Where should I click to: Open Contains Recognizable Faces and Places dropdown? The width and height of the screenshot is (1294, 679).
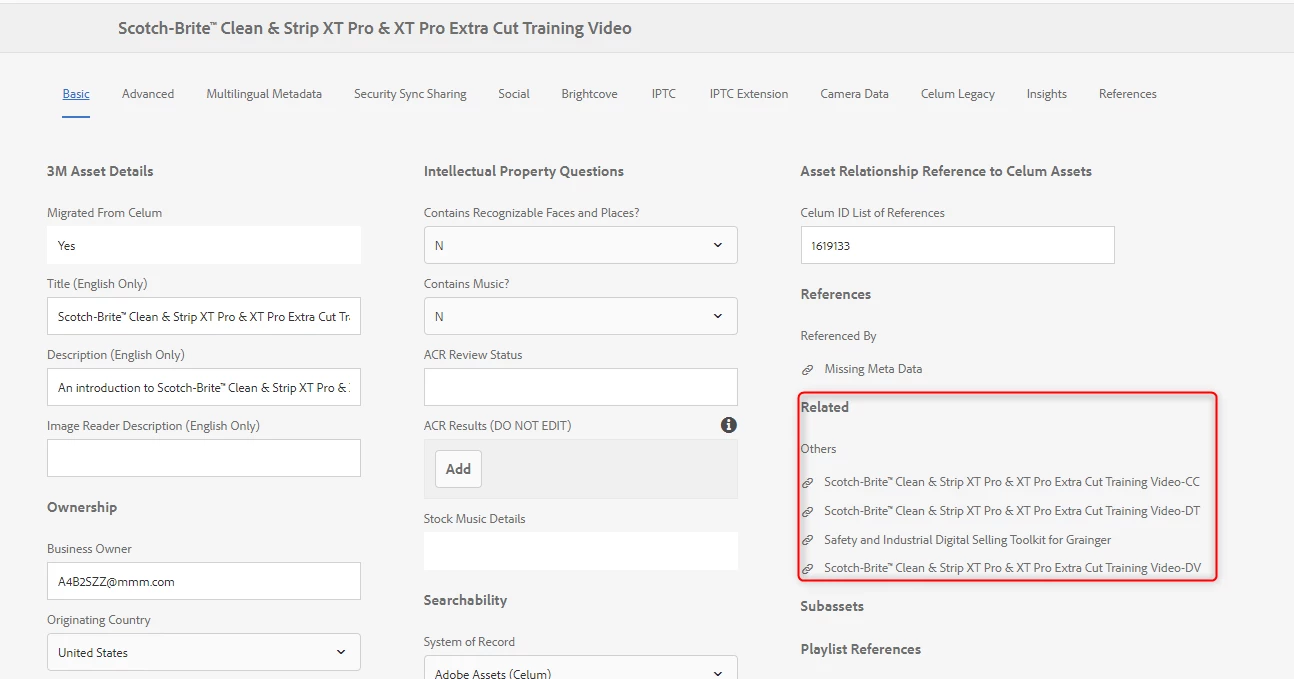580,245
